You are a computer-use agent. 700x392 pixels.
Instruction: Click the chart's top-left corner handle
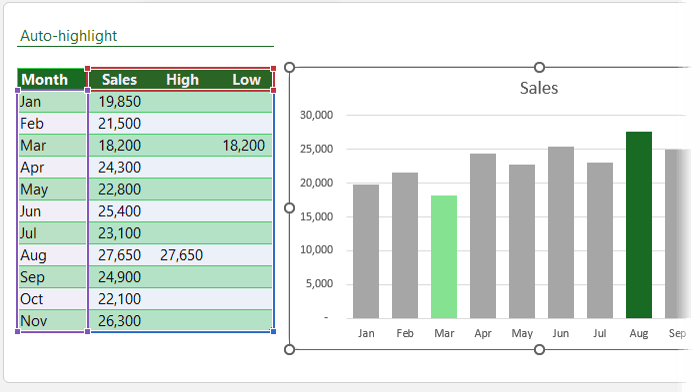click(x=289, y=67)
